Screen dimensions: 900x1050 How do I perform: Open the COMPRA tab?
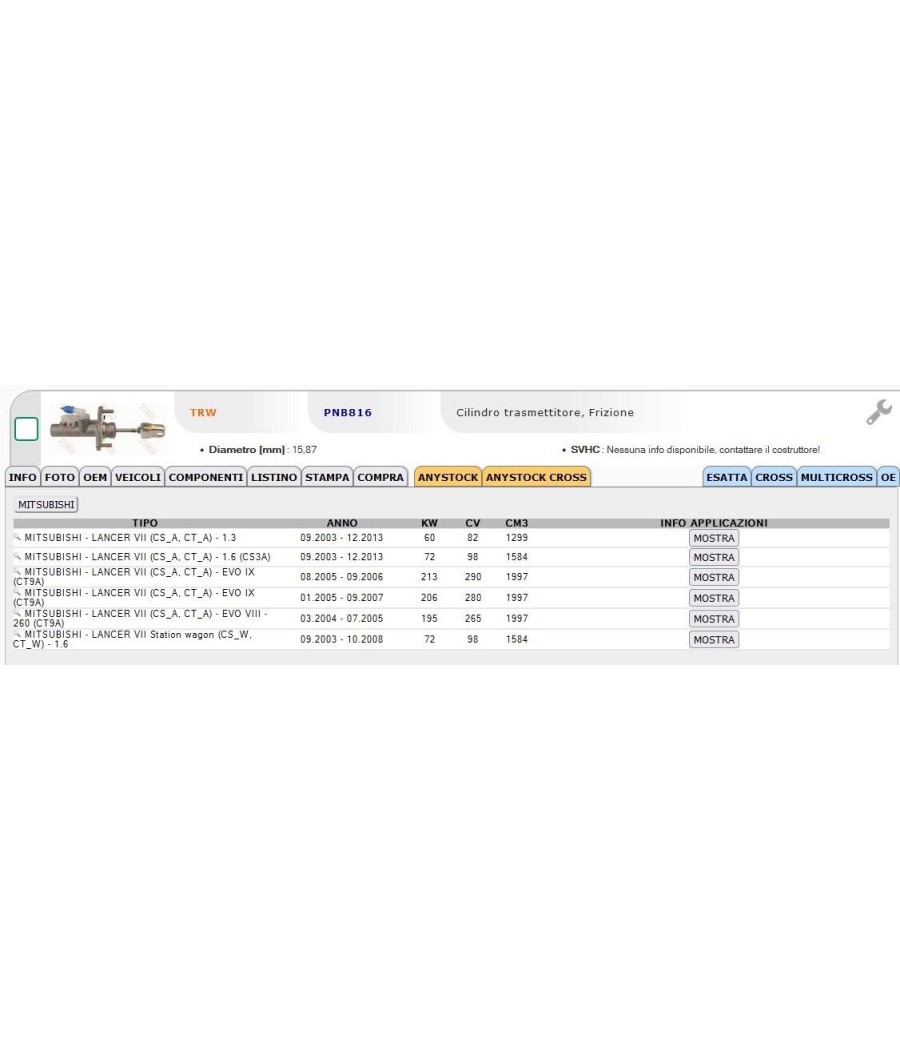[380, 477]
